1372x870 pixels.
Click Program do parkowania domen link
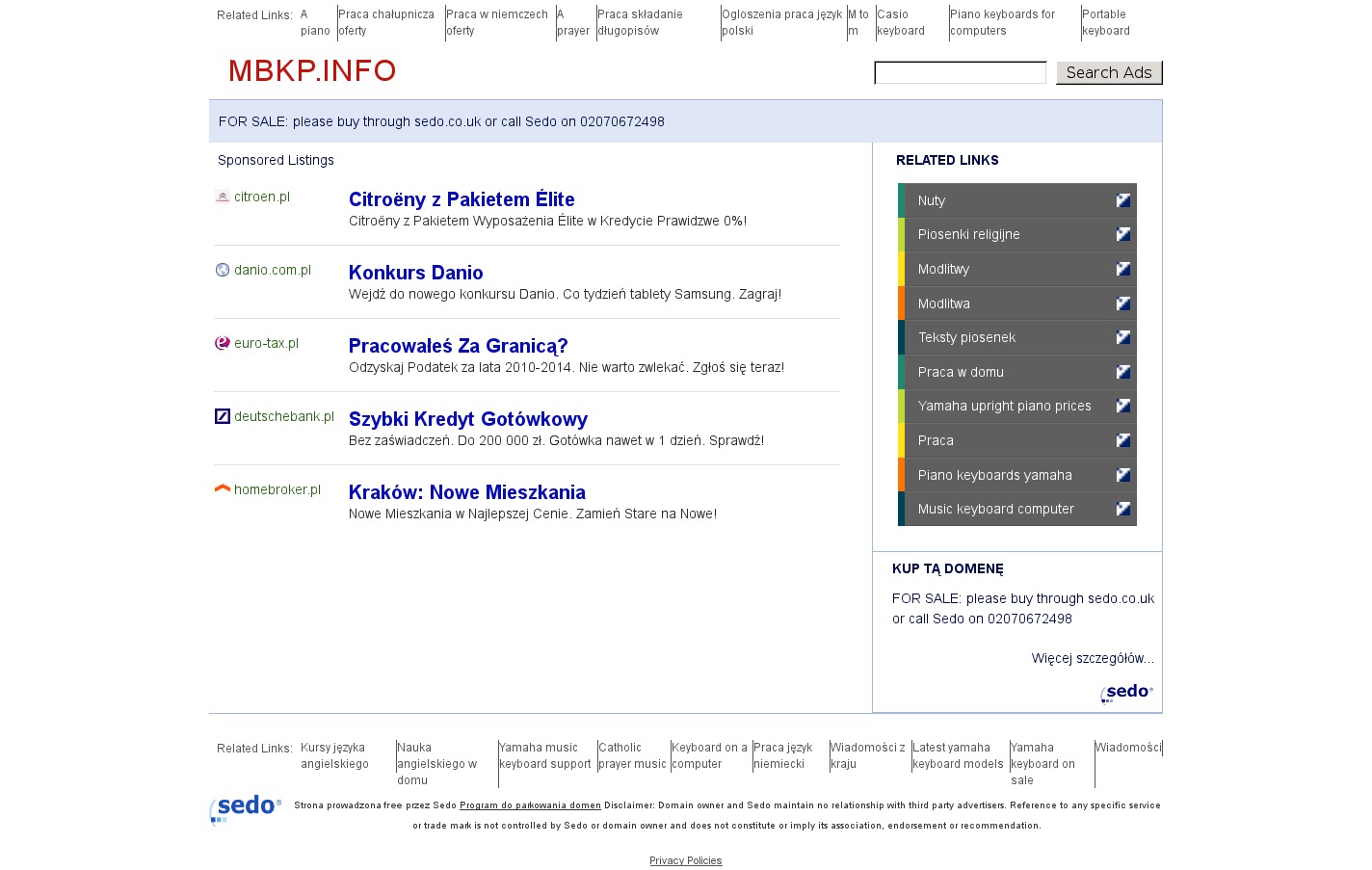(x=530, y=805)
